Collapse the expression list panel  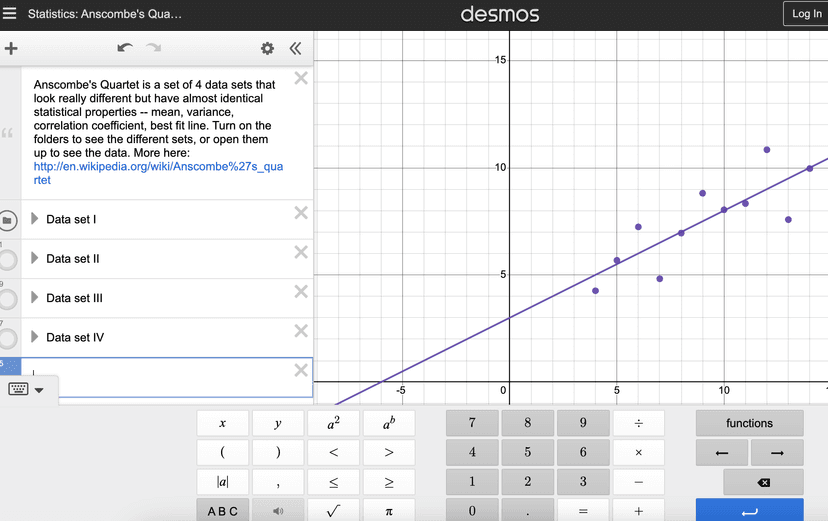[x=295, y=49]
